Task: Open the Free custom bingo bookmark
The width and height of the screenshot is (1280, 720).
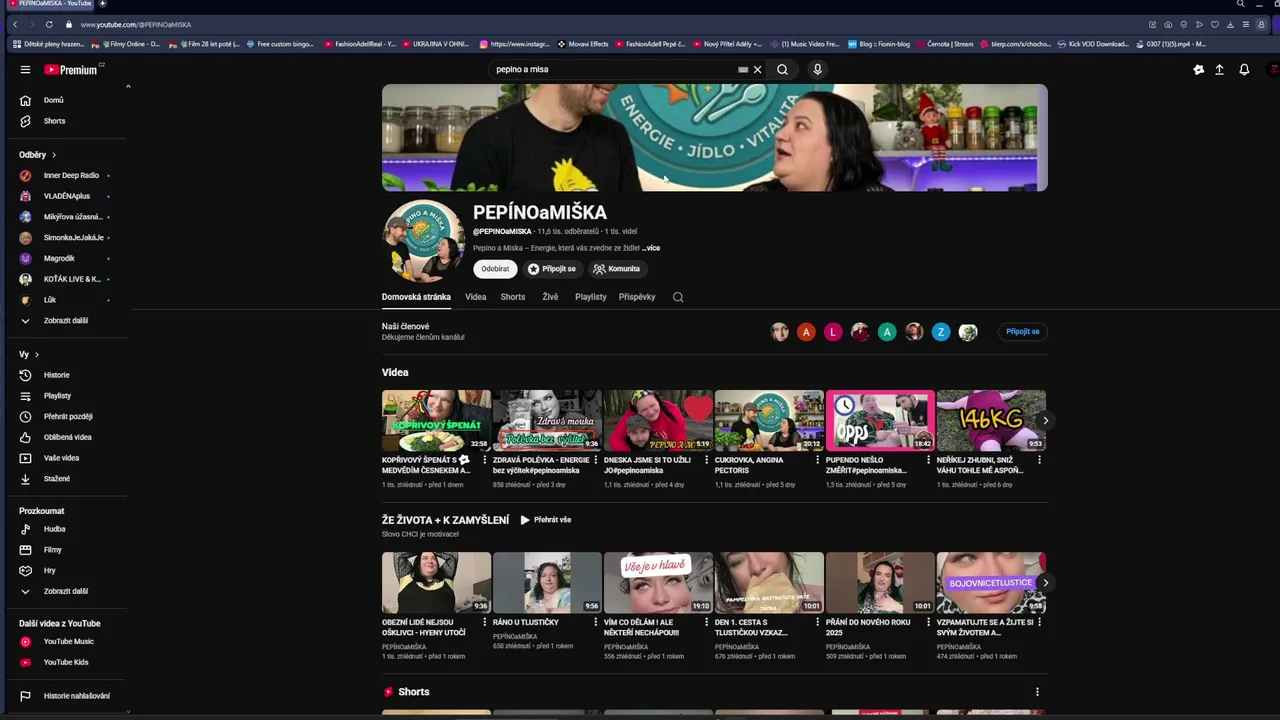Action: (x=279, y=44)
